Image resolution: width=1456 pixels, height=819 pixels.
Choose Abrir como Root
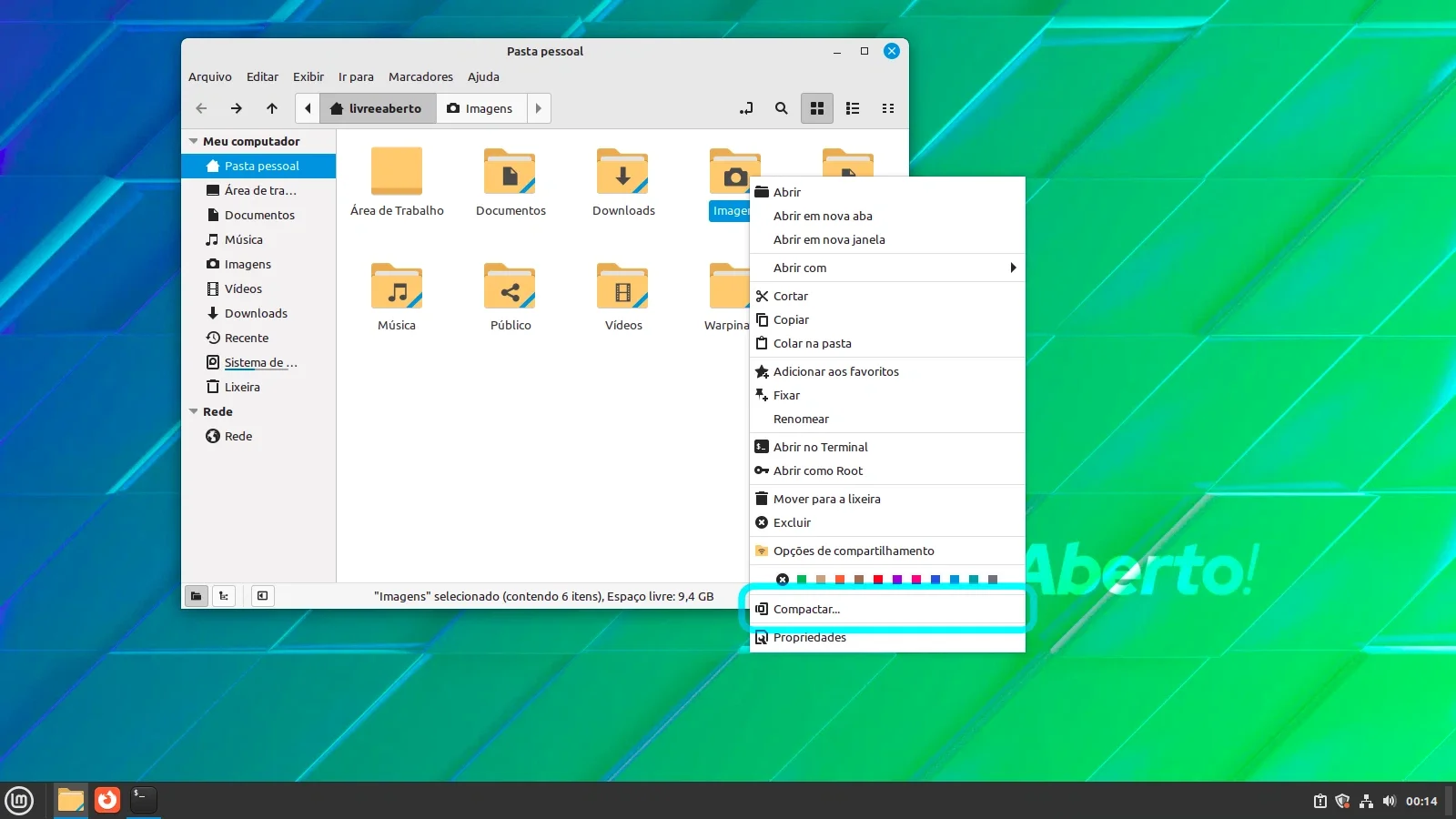[x=887, y=470]
